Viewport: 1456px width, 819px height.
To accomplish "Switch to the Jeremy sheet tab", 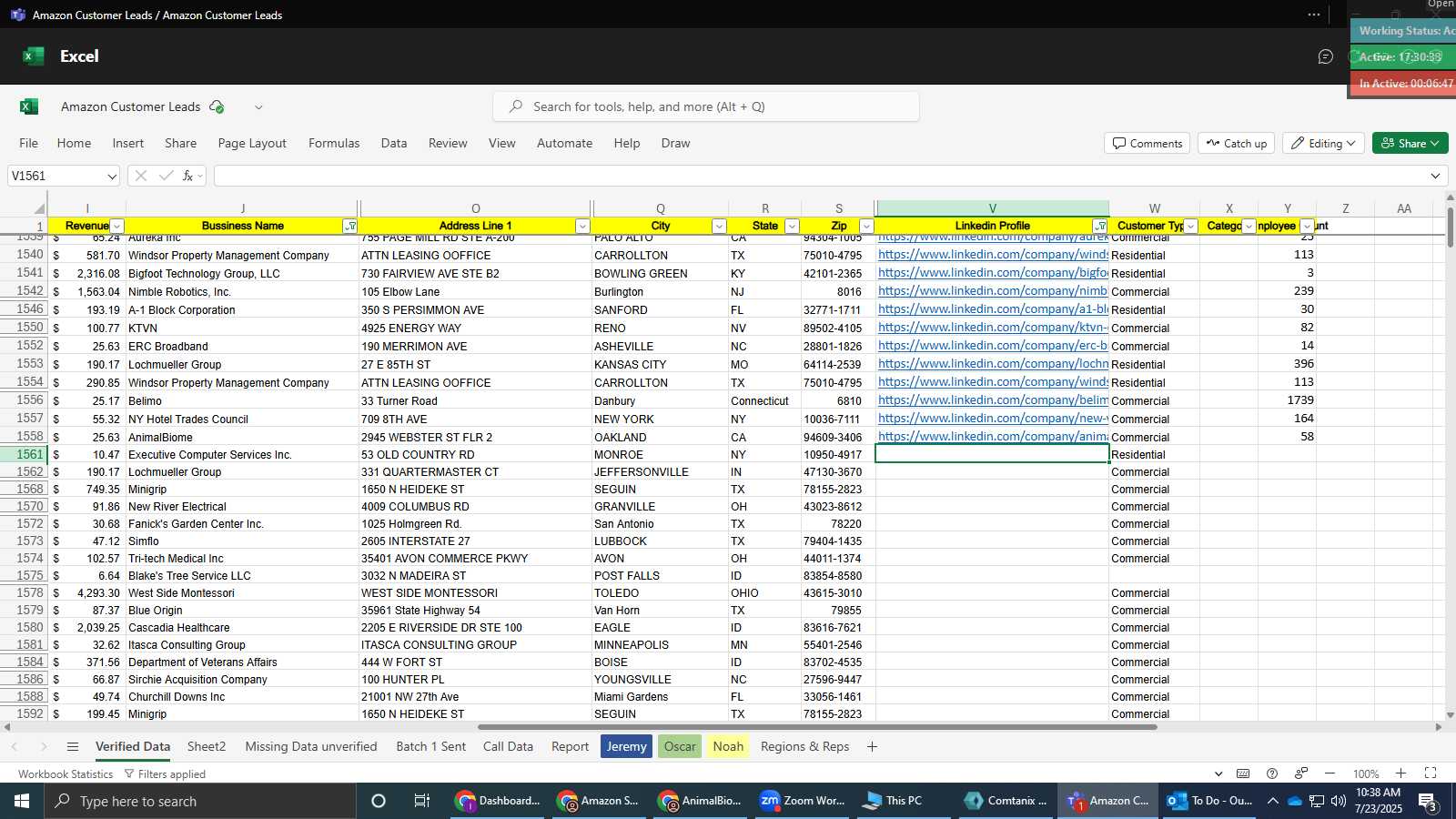I will (x=626, y=747).
